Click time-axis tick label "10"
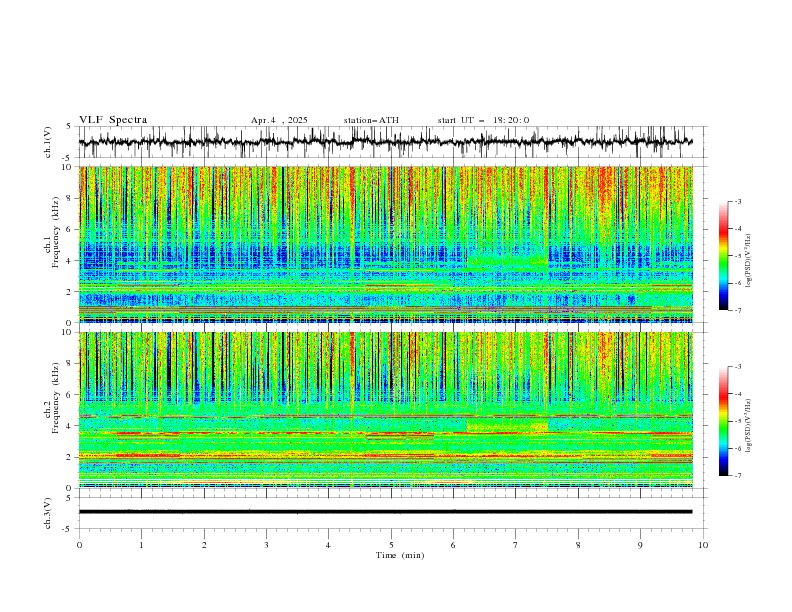The image size is (792, 612). [703, 545]
